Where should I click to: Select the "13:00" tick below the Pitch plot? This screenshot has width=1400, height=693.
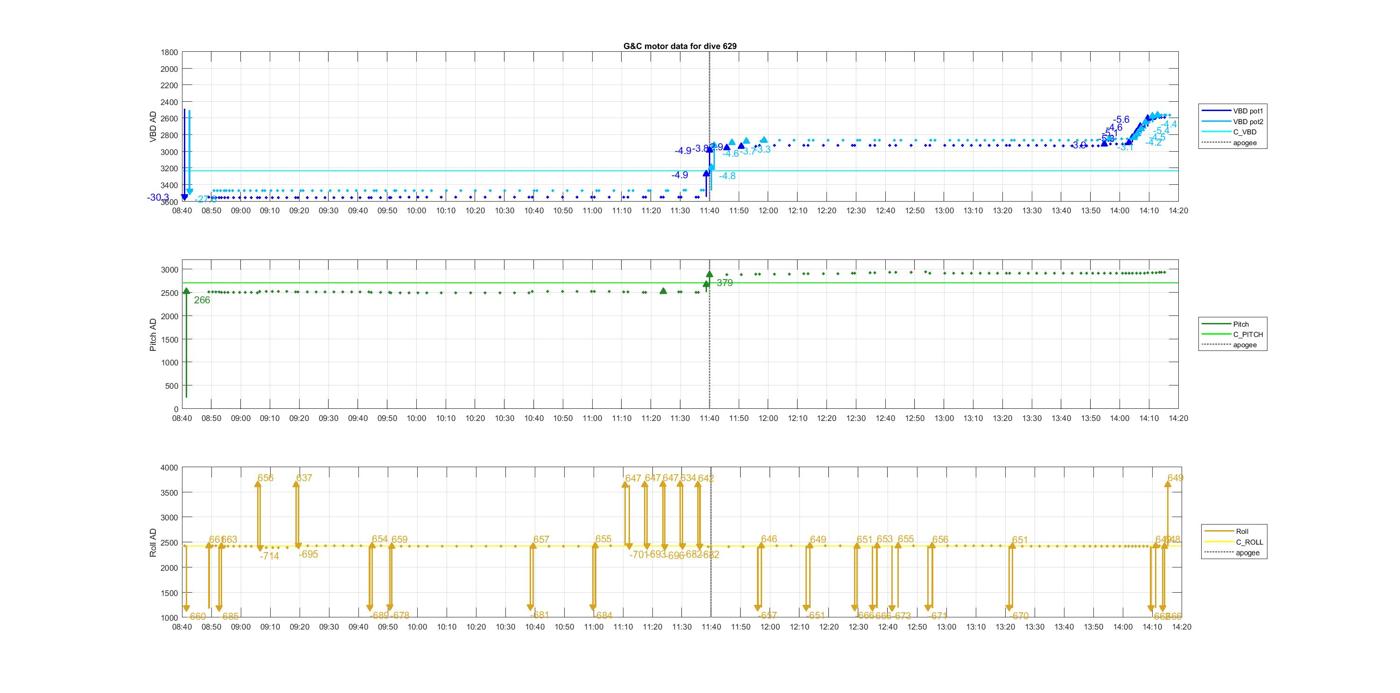coord(945,419)
